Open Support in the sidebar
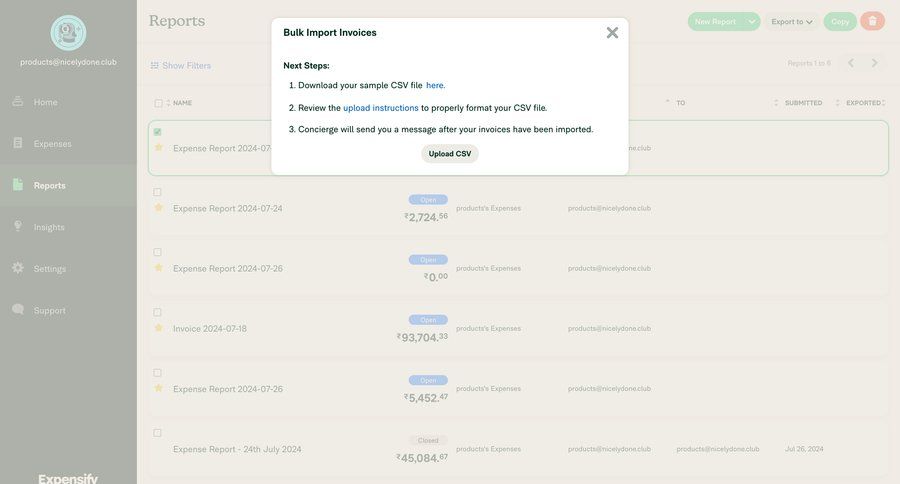 tap(68, 311)
